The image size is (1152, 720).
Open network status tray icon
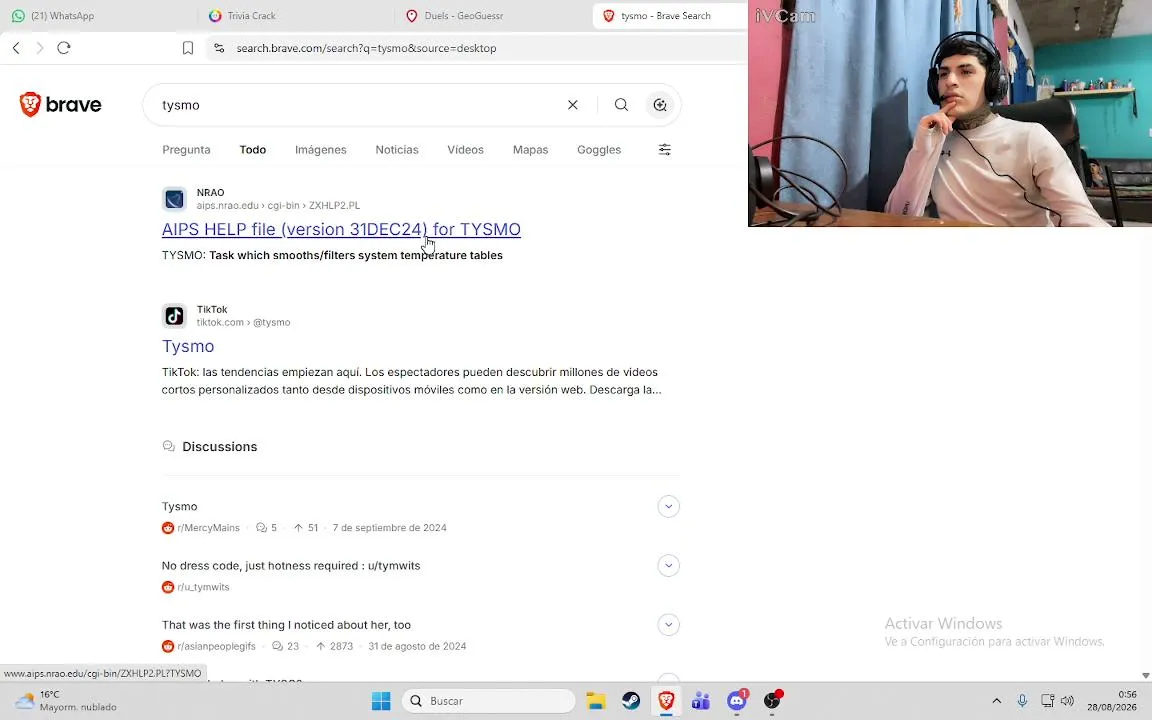click(x=1047, y=701)
